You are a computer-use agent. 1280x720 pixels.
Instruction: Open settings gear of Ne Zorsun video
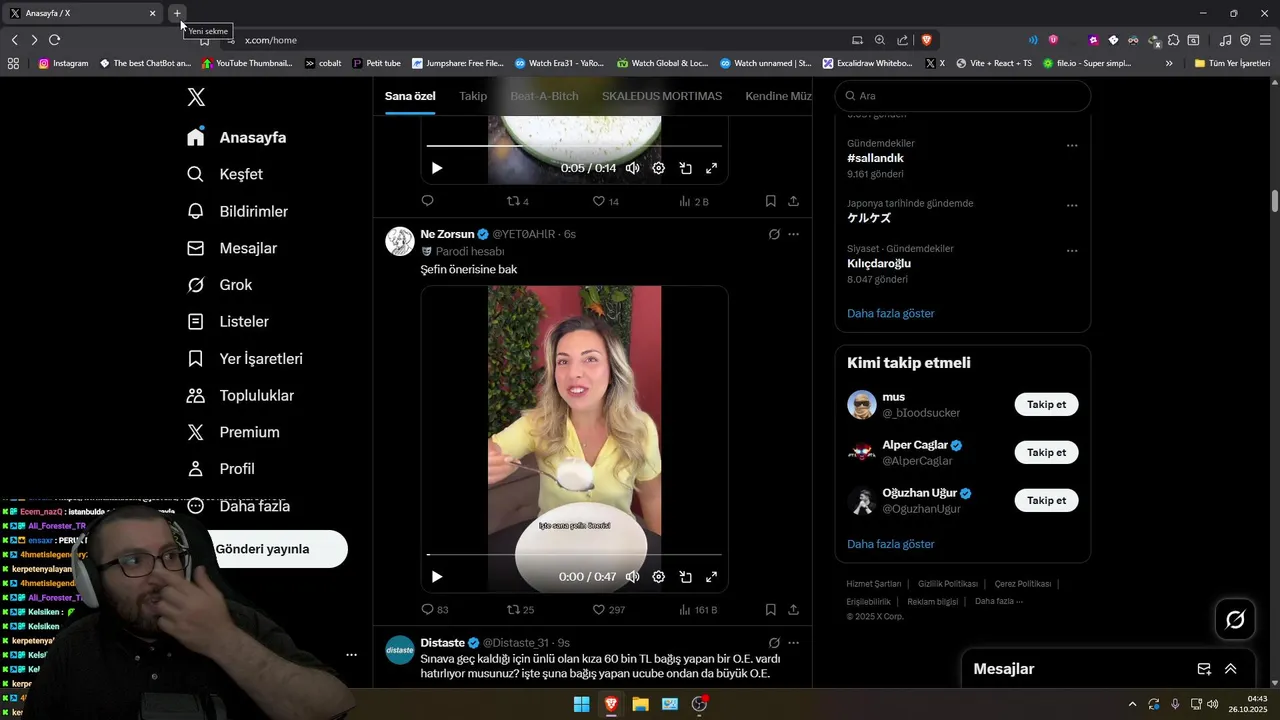(659, 577)
